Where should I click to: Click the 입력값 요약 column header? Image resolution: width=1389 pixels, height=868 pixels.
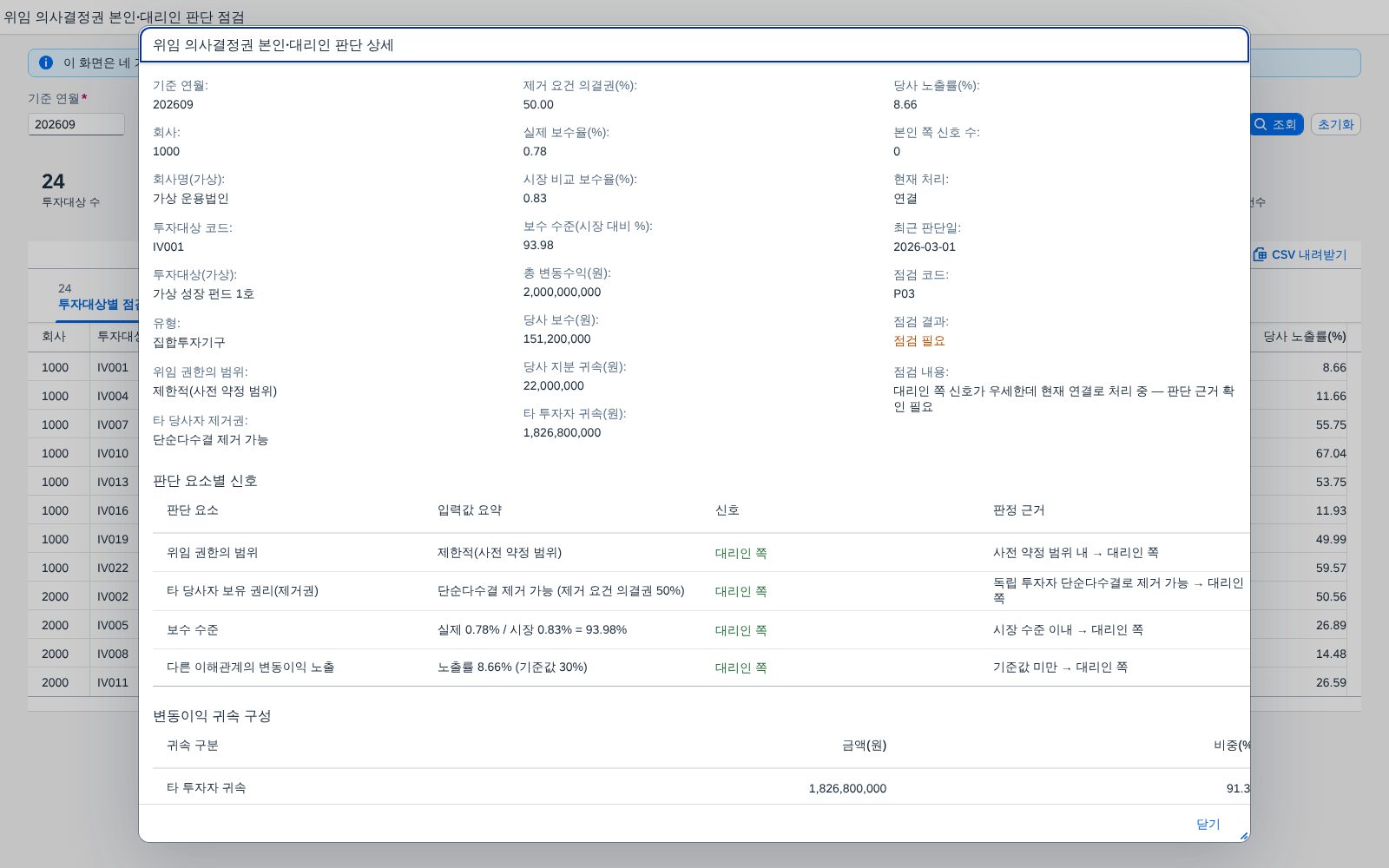[470, 510]
